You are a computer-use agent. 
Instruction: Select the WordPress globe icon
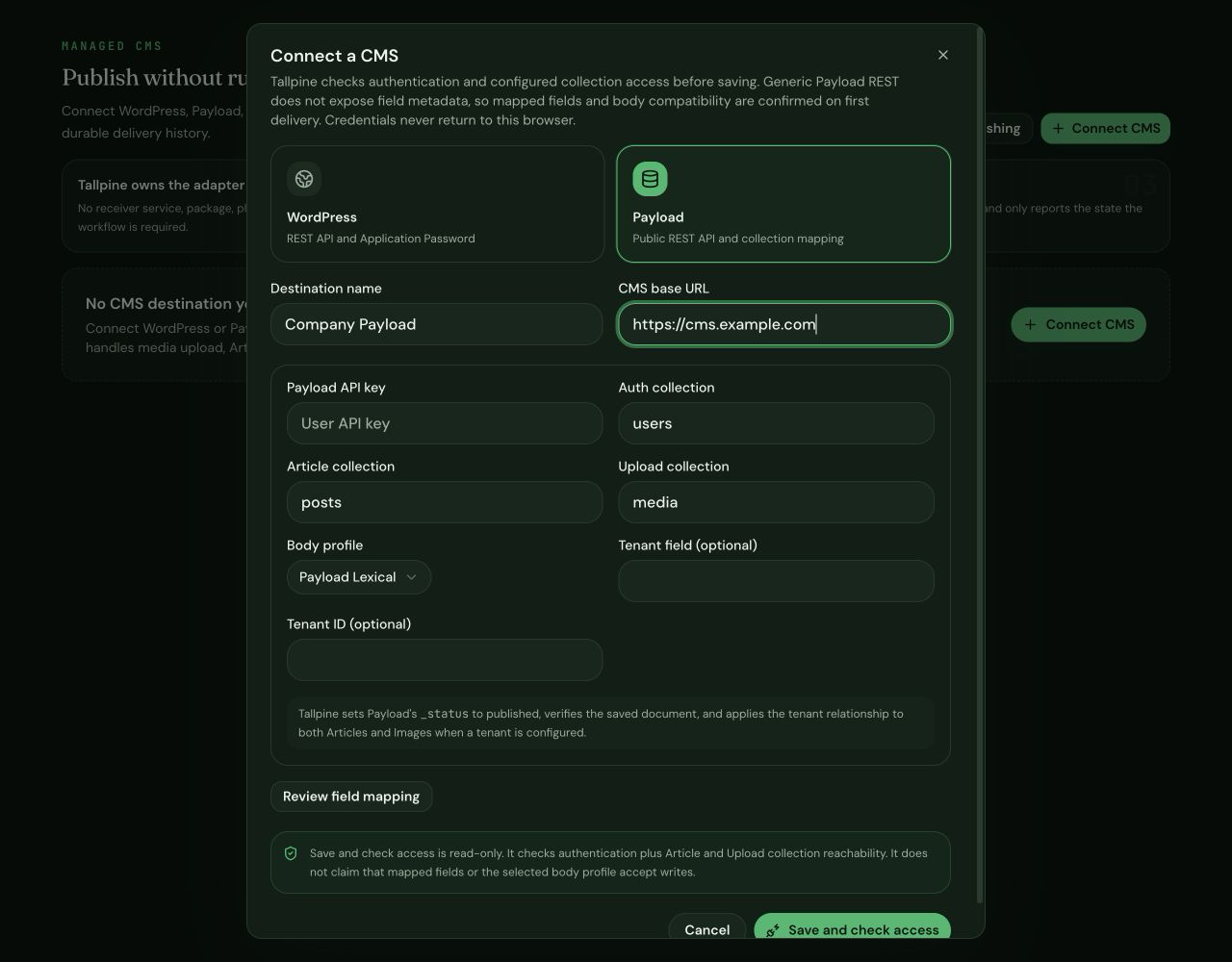(304, 179)
